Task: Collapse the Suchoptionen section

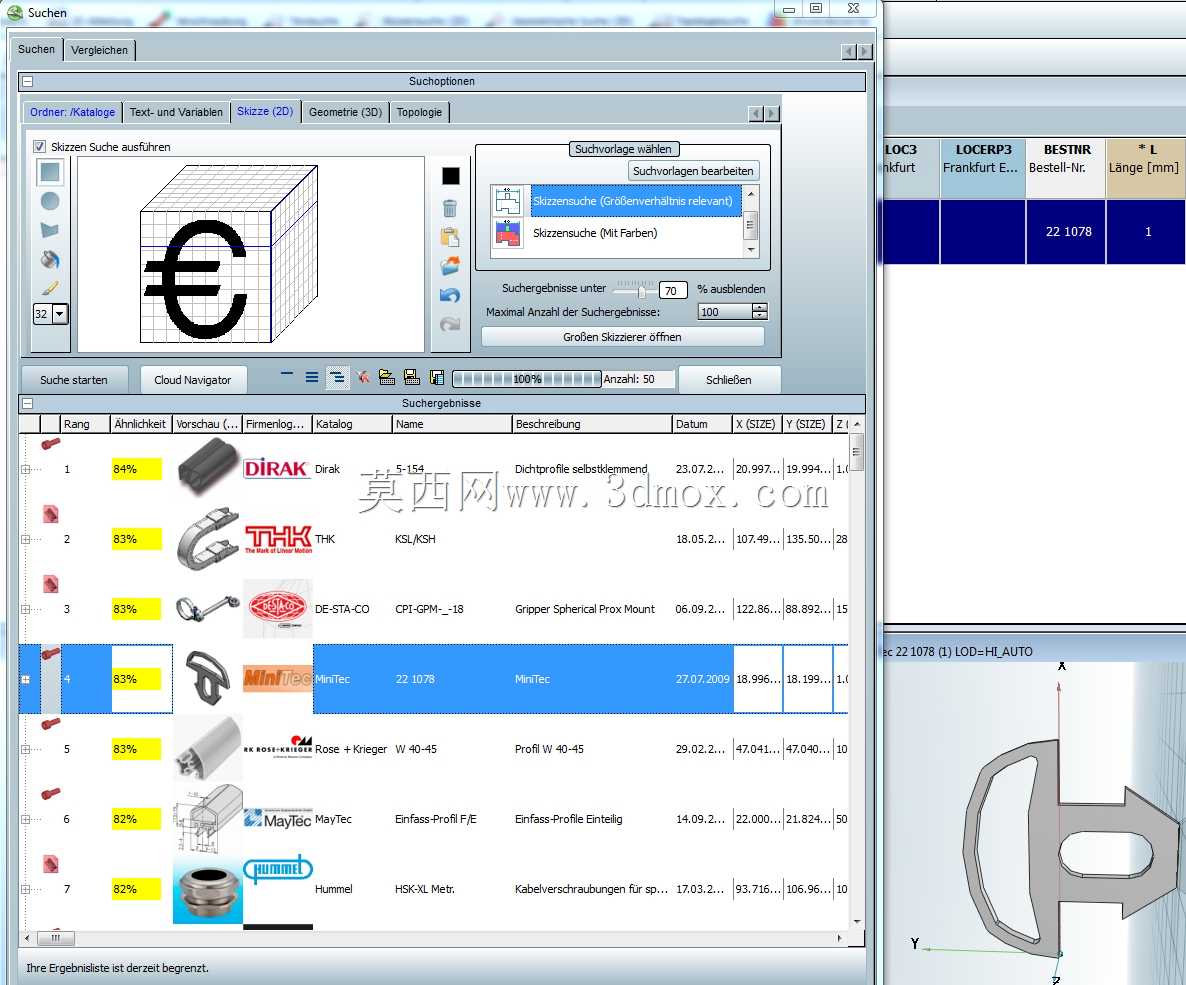Action: pos(27,81)
